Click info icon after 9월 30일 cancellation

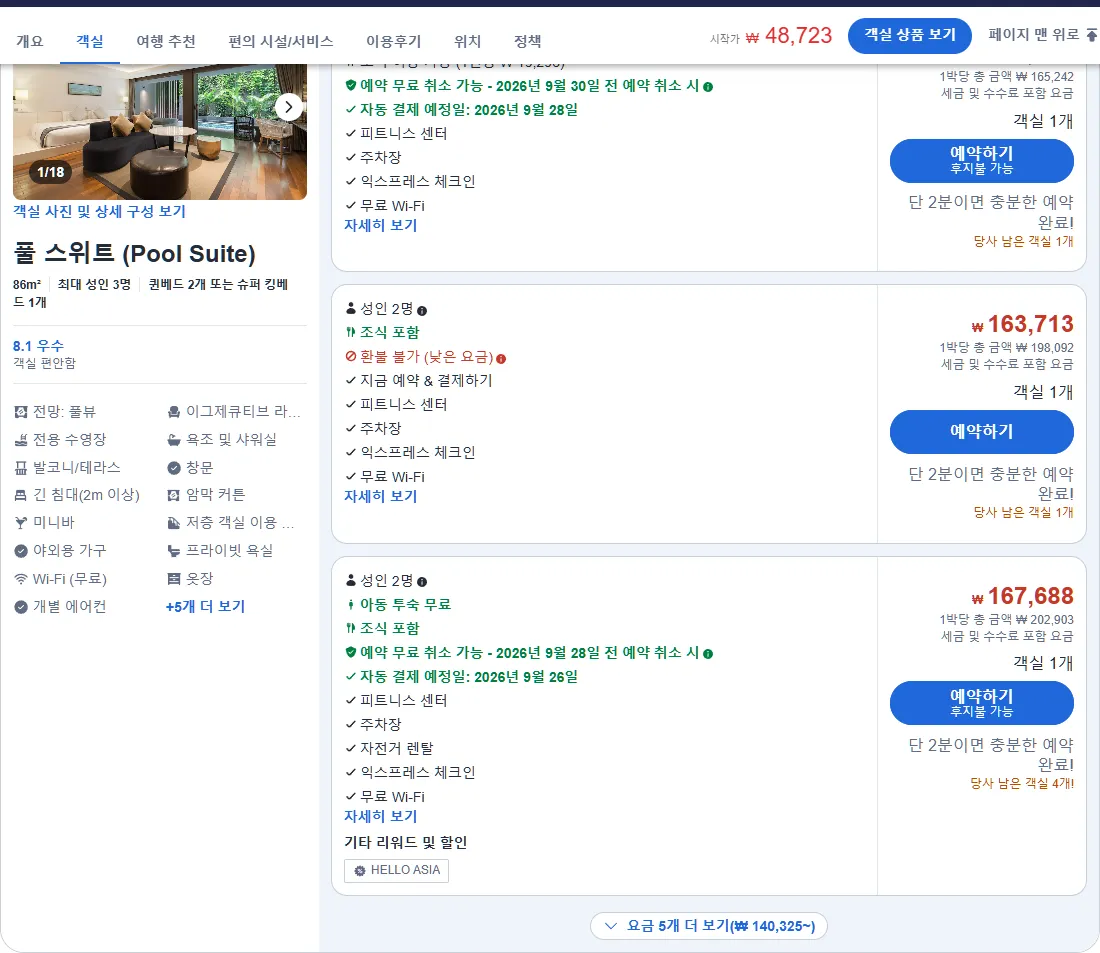pyautogui.click(x=708, y=87)
